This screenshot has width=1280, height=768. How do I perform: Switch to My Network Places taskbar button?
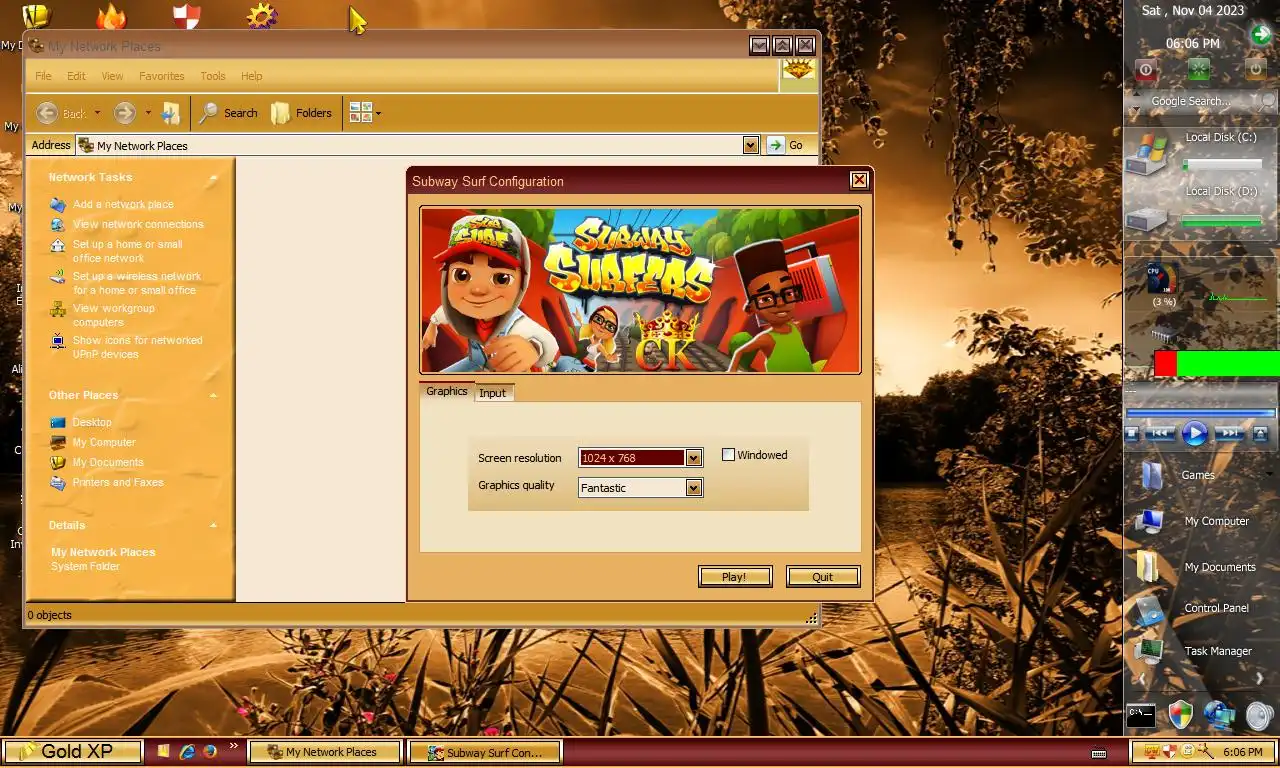(x=325, y=752)
